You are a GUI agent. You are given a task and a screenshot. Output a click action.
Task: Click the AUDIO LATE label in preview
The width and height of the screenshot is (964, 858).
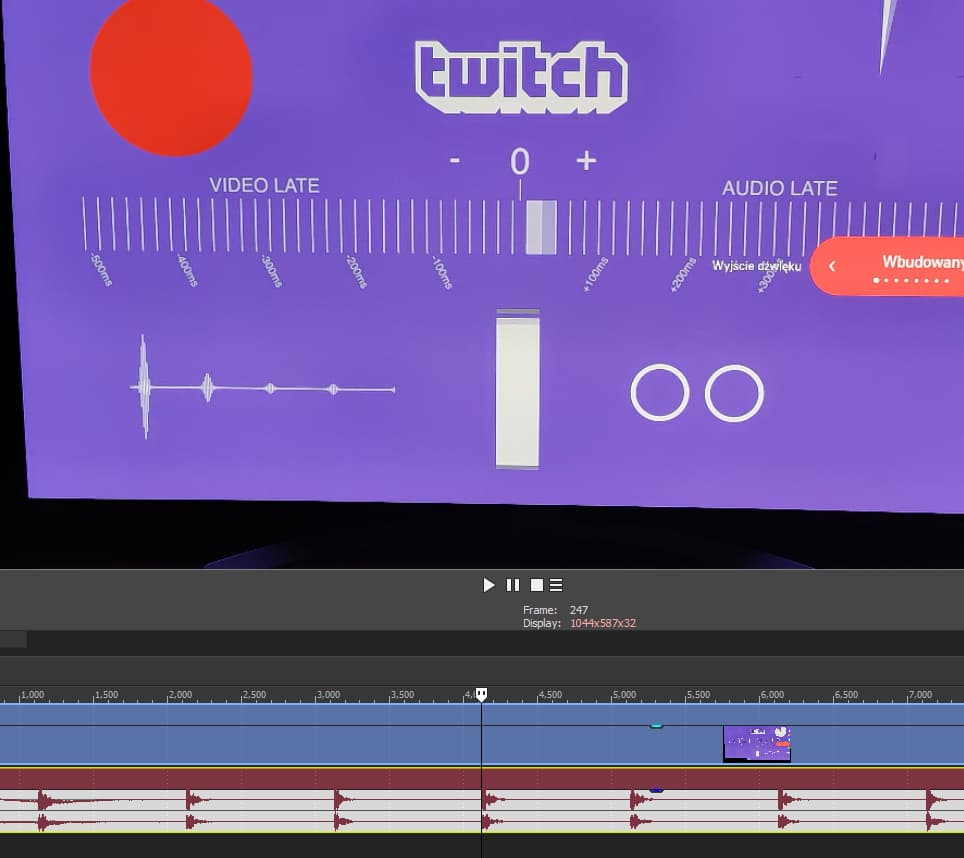coord(780,188)
